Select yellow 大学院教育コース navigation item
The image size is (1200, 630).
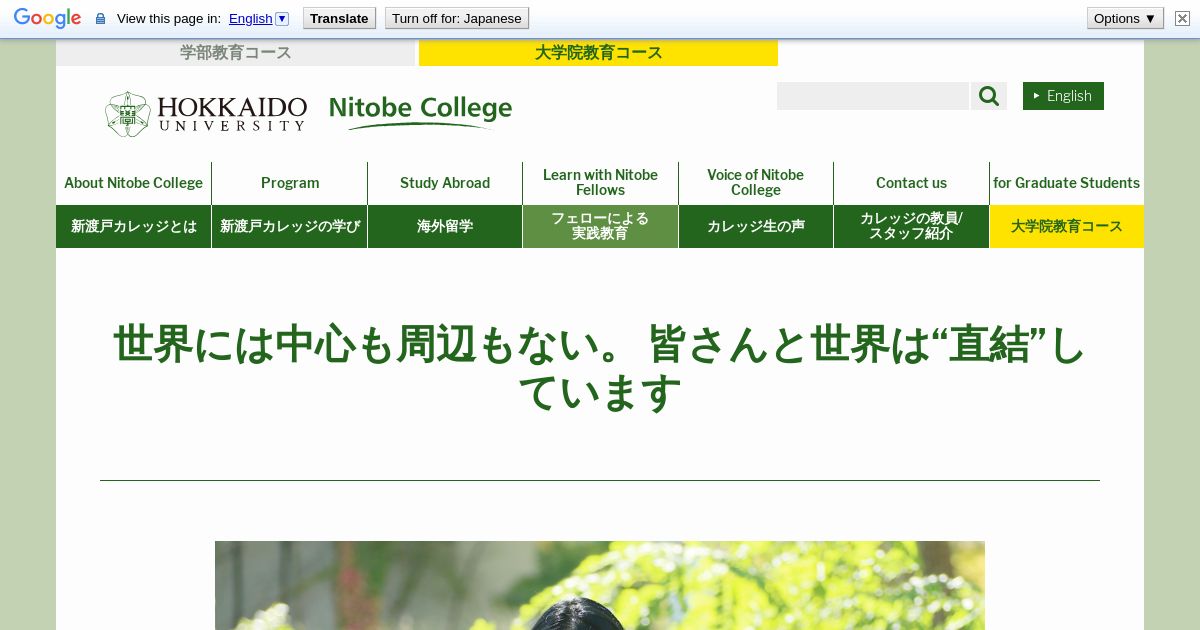point(1067,227)
